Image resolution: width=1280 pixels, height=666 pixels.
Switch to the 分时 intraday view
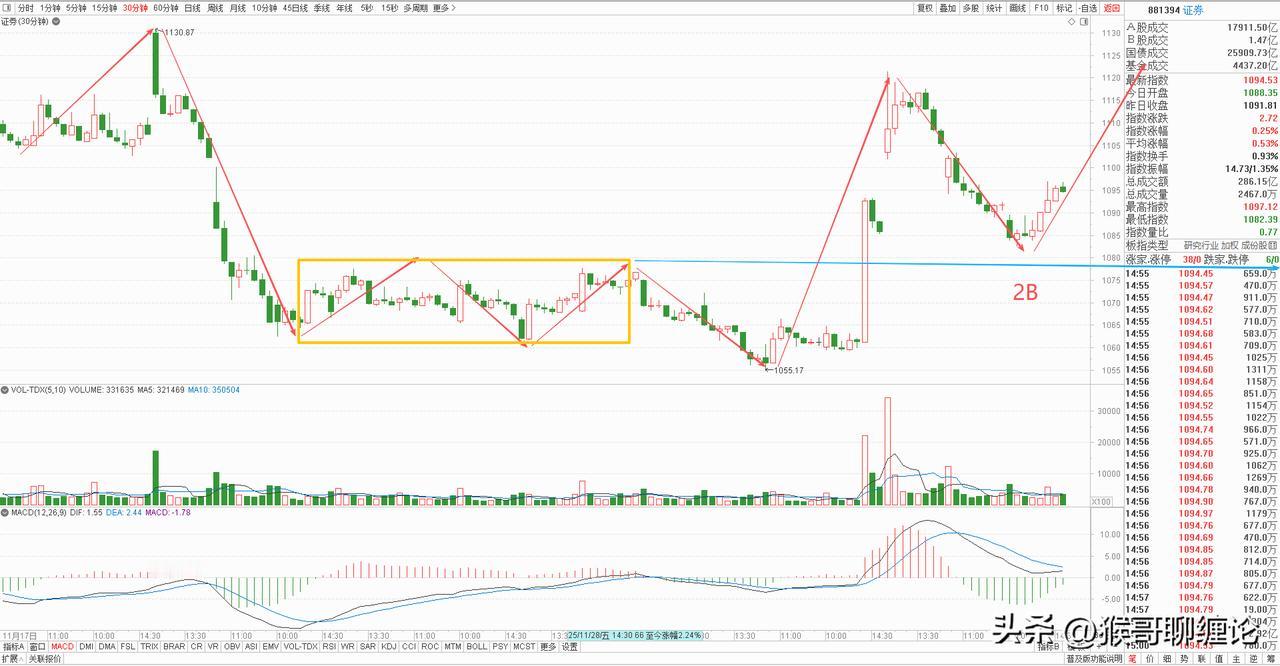[x=25, y=8]
